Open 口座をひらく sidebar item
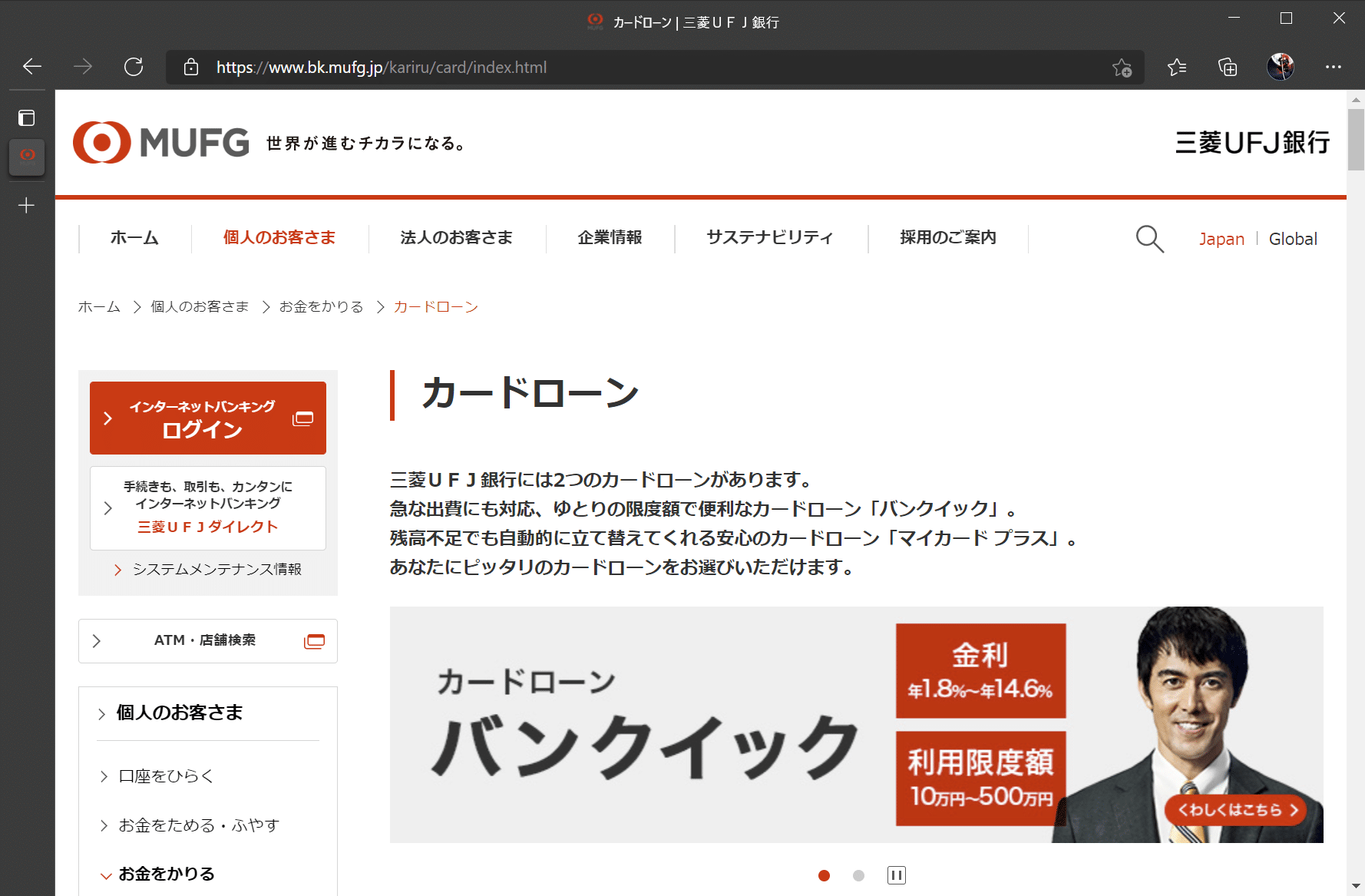Screen dimensions: 1365x896 [166, 777]
